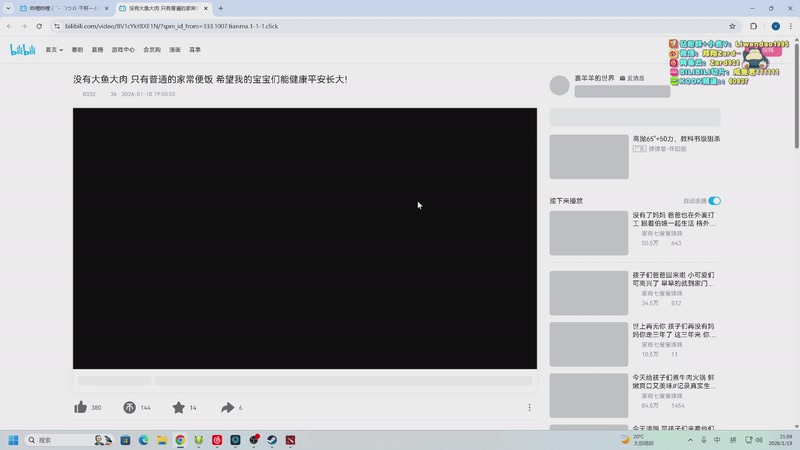
Task: Click the browser address bar URL
Action: point(171,26)
